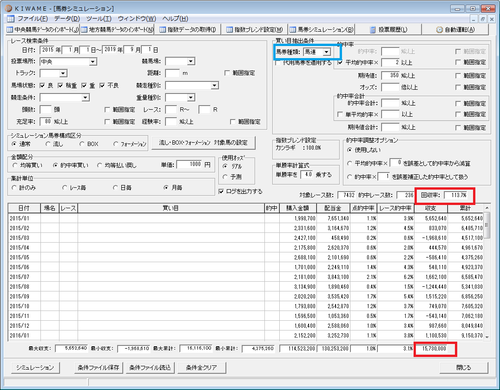Select the BOX radio button

(82, 144)
